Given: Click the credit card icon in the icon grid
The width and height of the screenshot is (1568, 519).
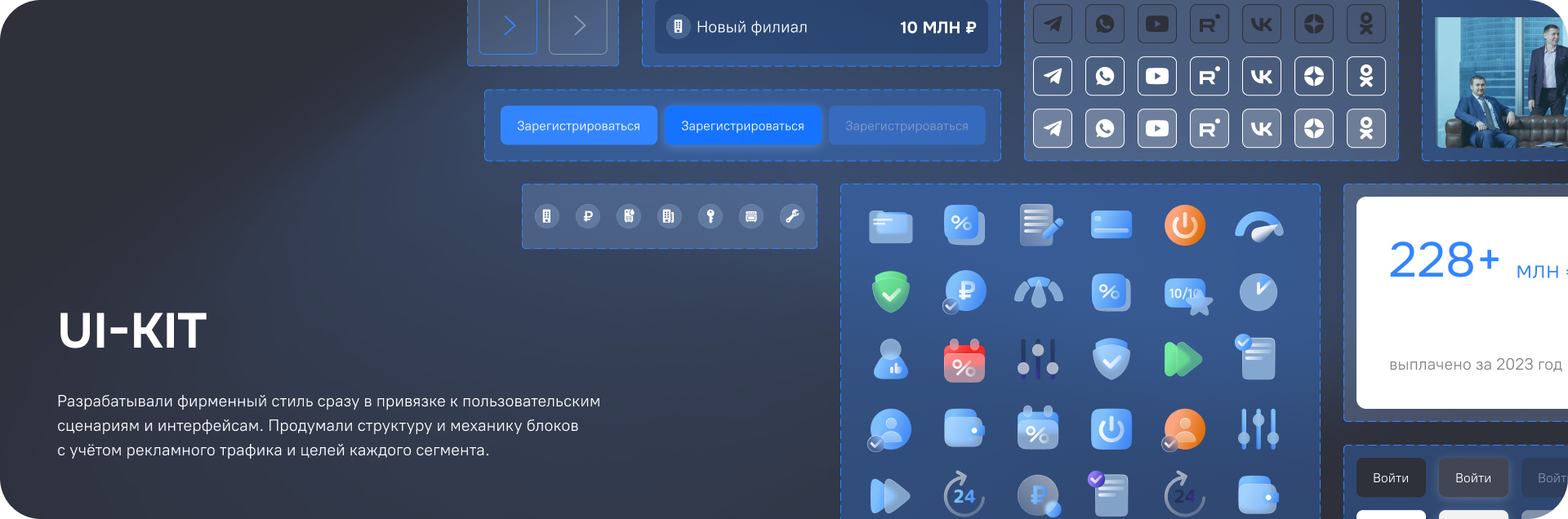Looking at the screenshot, I should click(1111, 225).
